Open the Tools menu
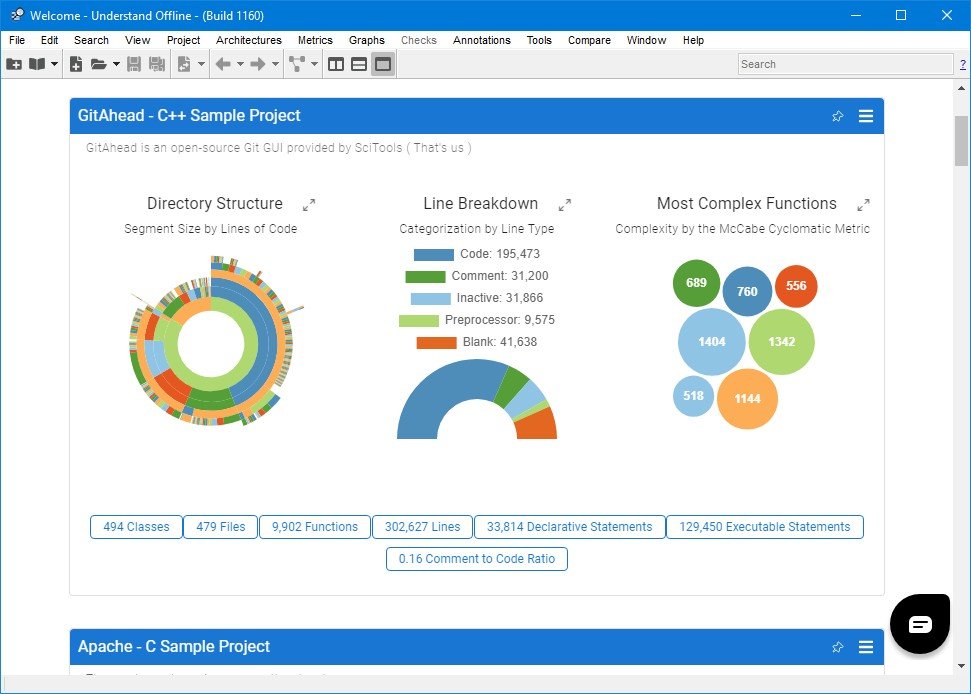The image size is (971, 694). [x=539, y=40]
